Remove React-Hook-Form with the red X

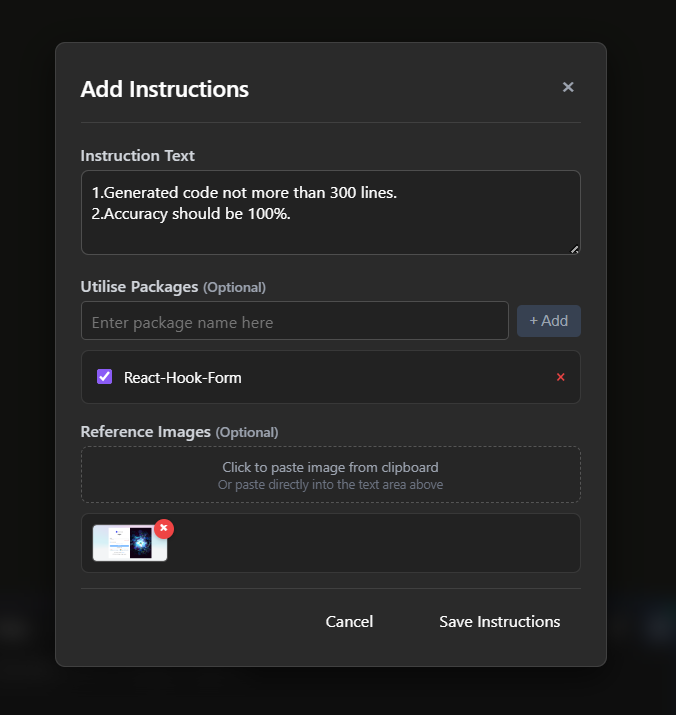coord(561,377)
